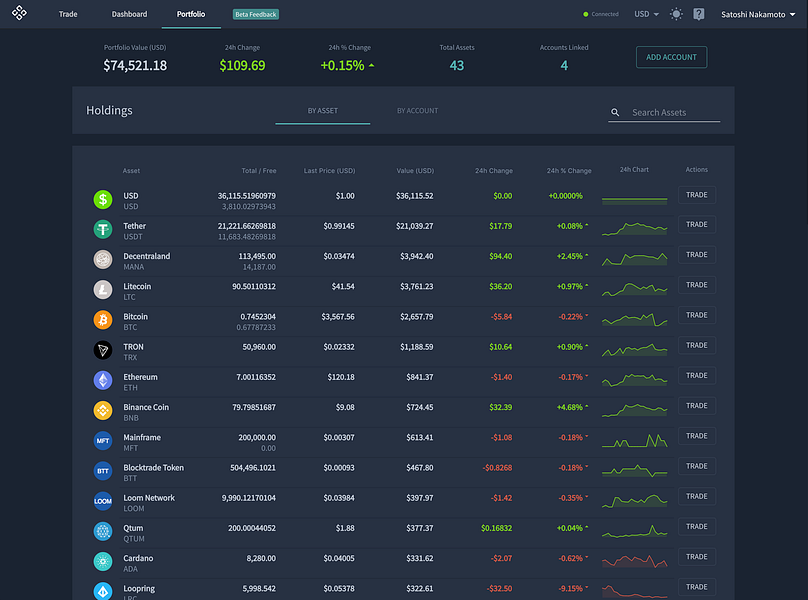Image resolution: width=808 pixels, height=600 pixels.
Task: Open the USD currency dropdown
Action: 646,14
